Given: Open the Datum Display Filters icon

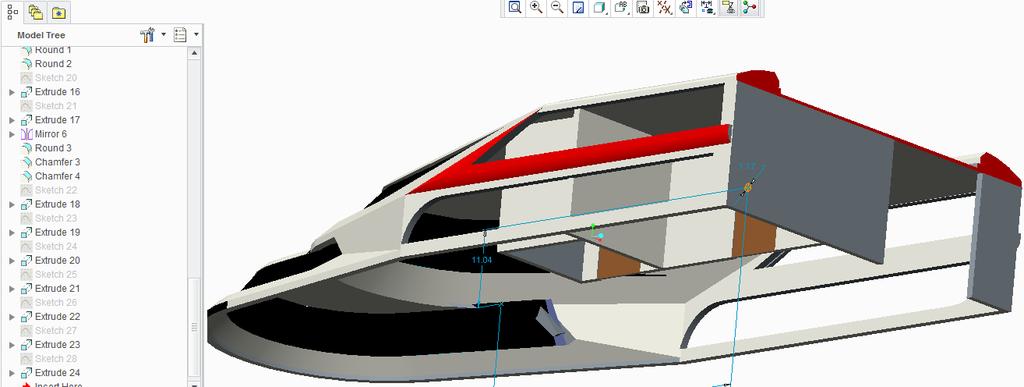Looking at the screenshot, I should [664, 8].
